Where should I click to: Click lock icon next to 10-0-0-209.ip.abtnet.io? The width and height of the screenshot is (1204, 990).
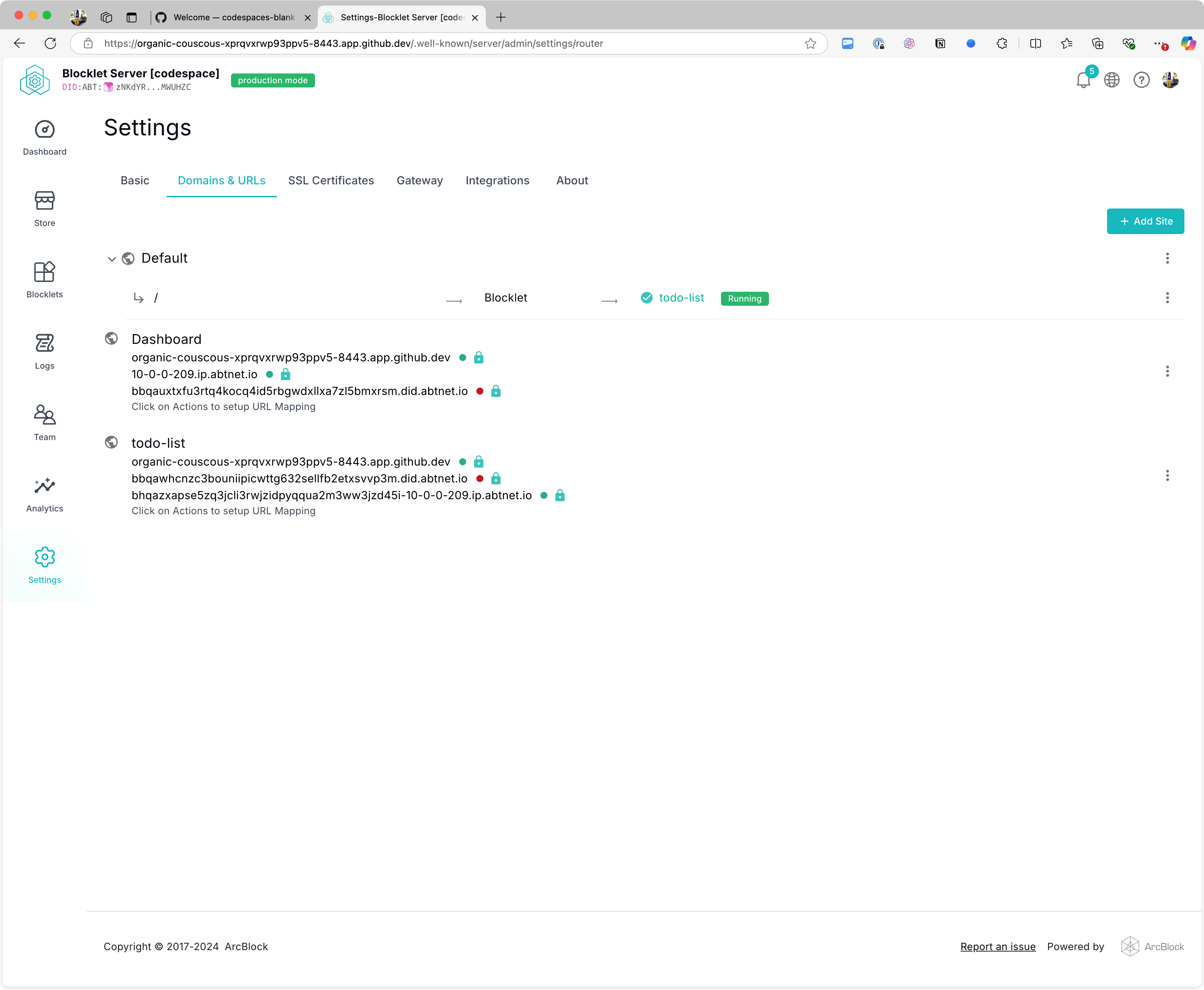(285, 375)
